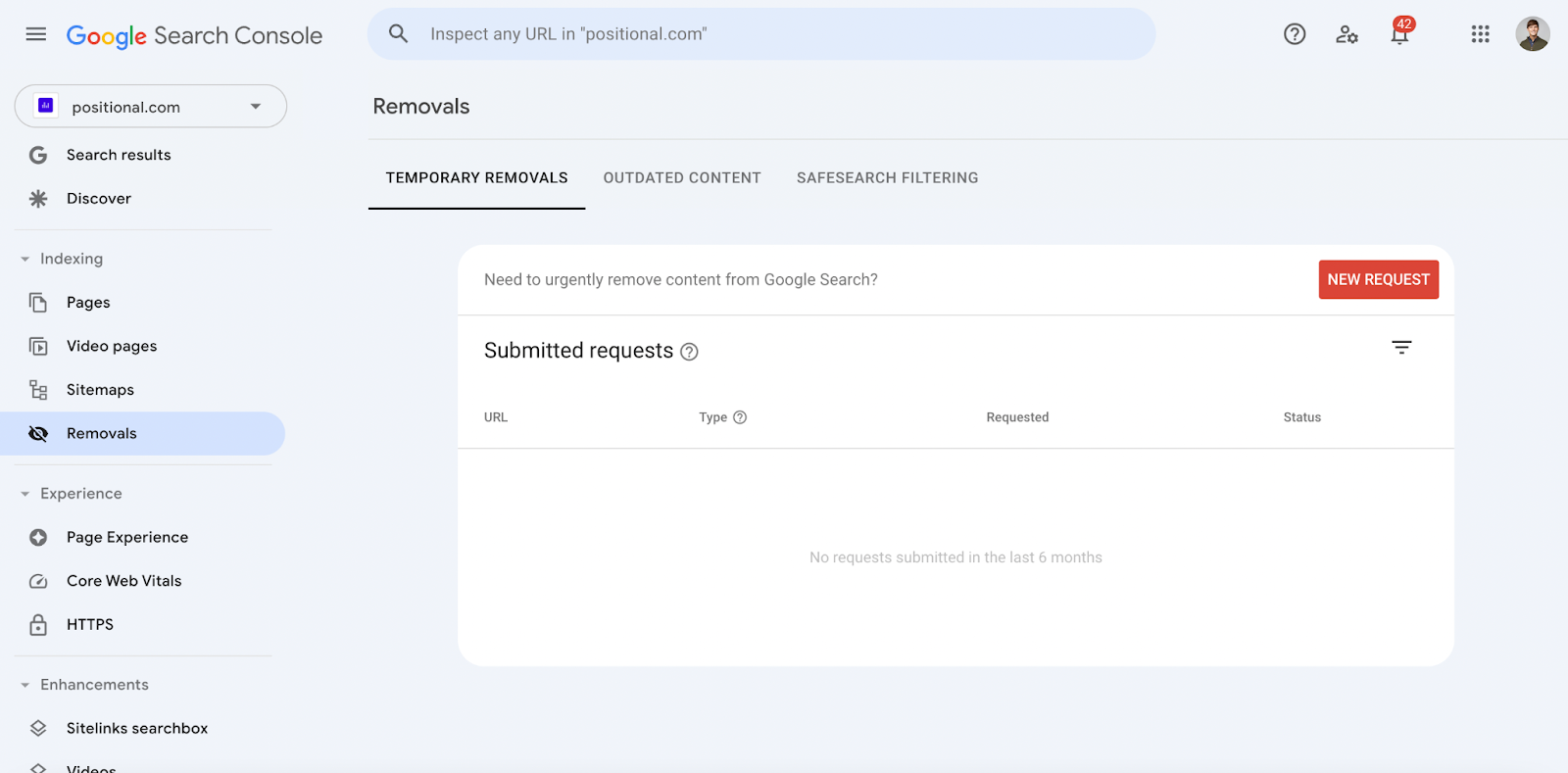Click the Search results Google icon
Viewport: 1568px width, 773px height.
[x=38, y=155]
